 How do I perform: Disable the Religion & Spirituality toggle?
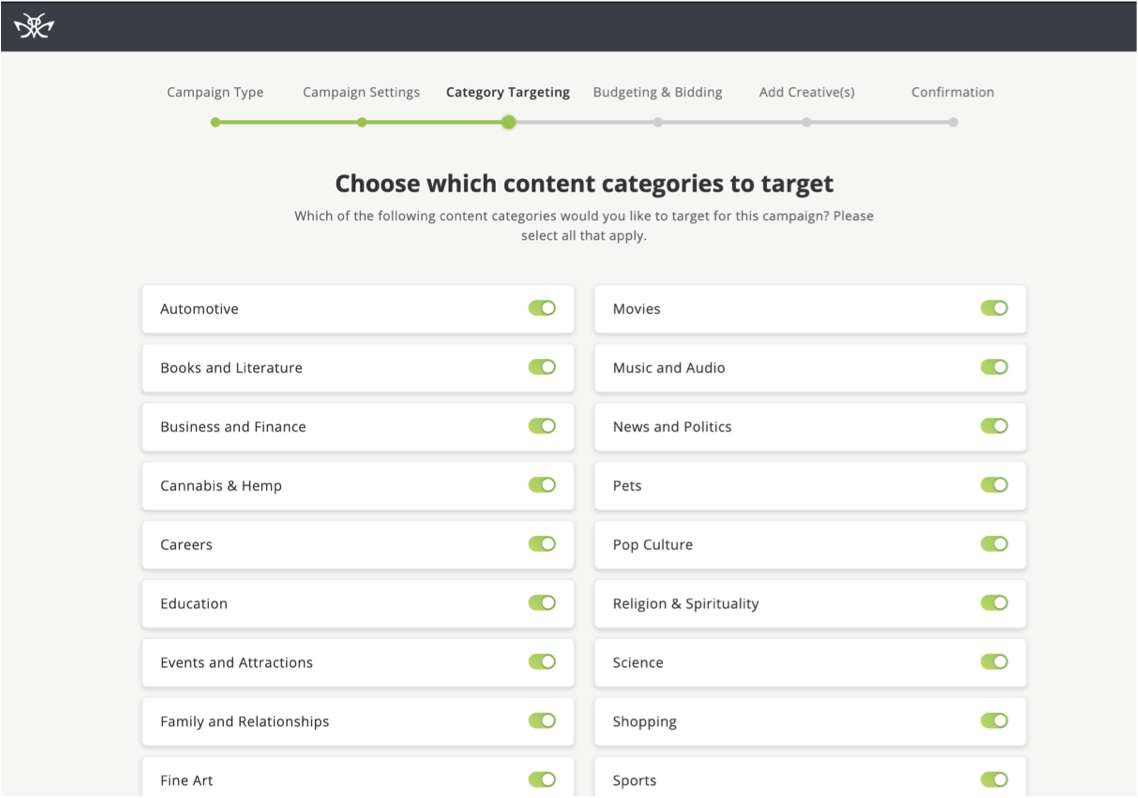pos(994,603)
